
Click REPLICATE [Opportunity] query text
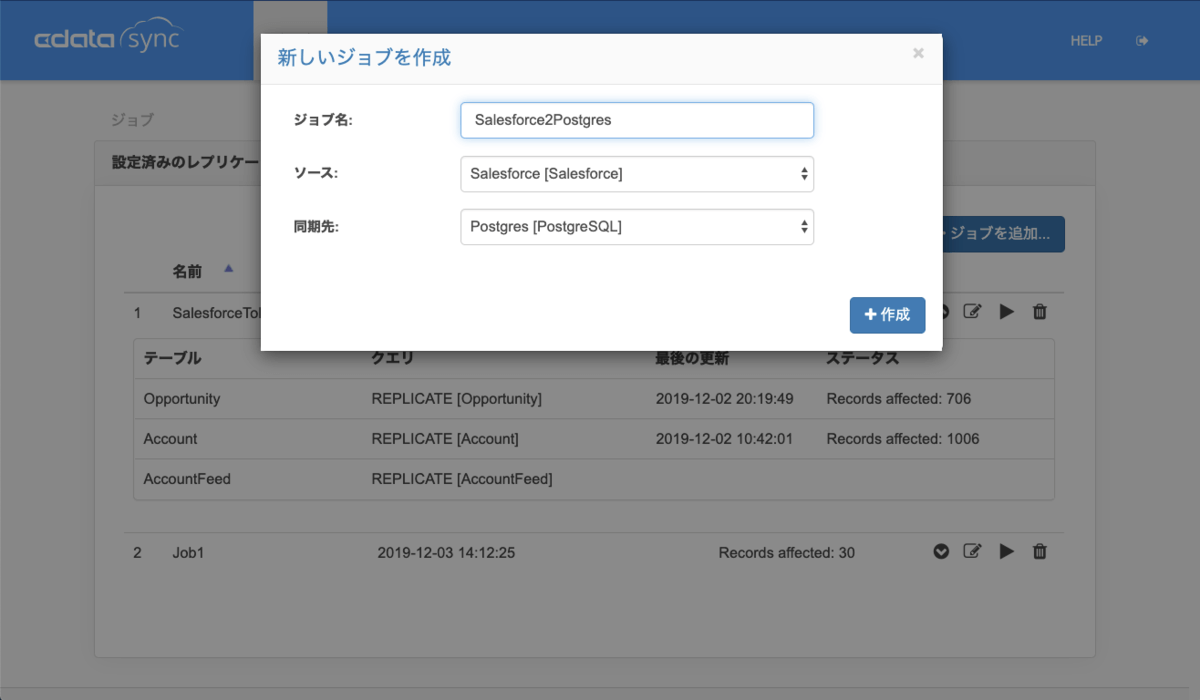(x=457, y=399)
